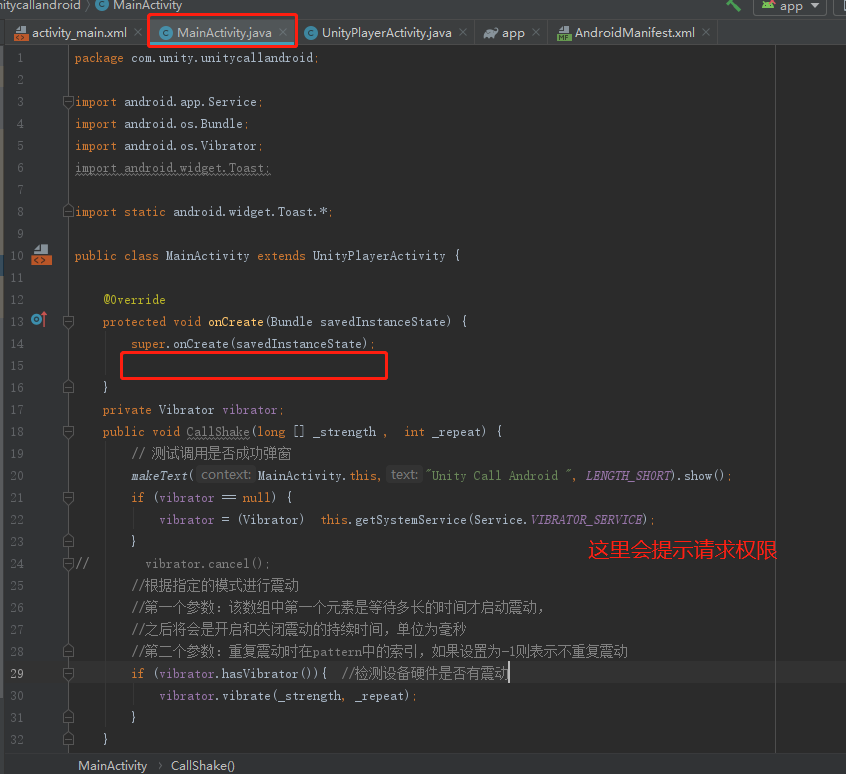Switch to the activity_main.xml tab
The height and width of the screenshot is (774, 846).
pyautogui.click(x=79, y=33)
